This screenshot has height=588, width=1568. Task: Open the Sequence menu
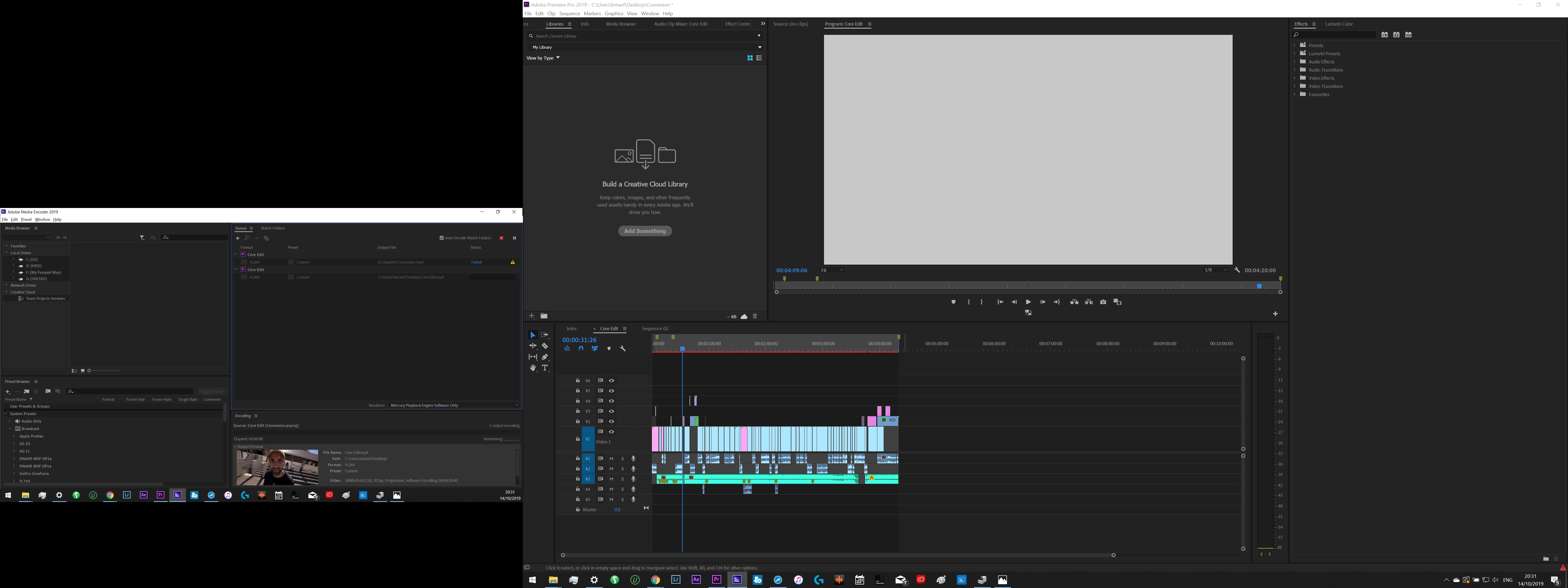tap(569, 13)
